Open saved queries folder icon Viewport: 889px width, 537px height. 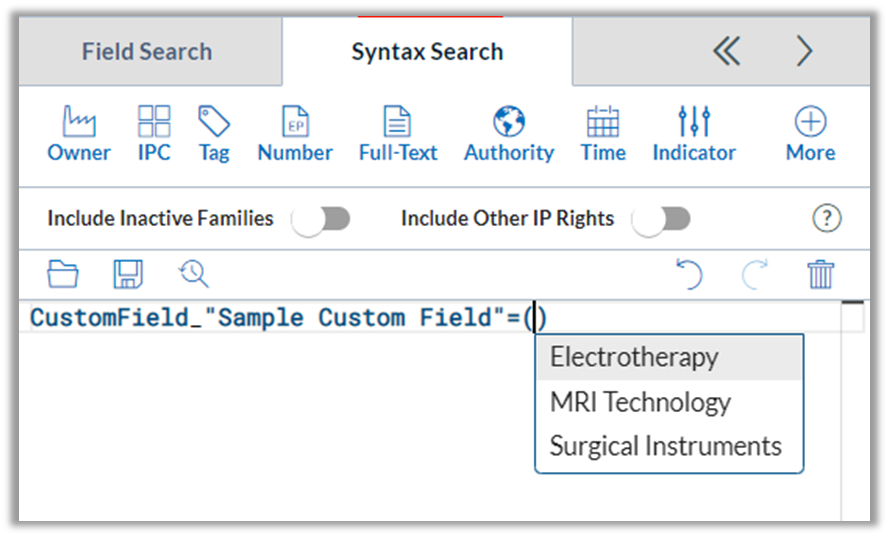pyautogui.click(x=63, y=274)
